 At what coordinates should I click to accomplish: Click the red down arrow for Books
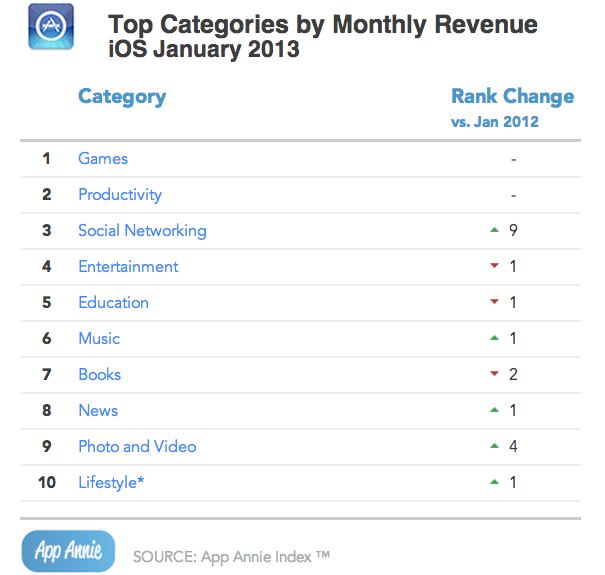coord(494,375)
